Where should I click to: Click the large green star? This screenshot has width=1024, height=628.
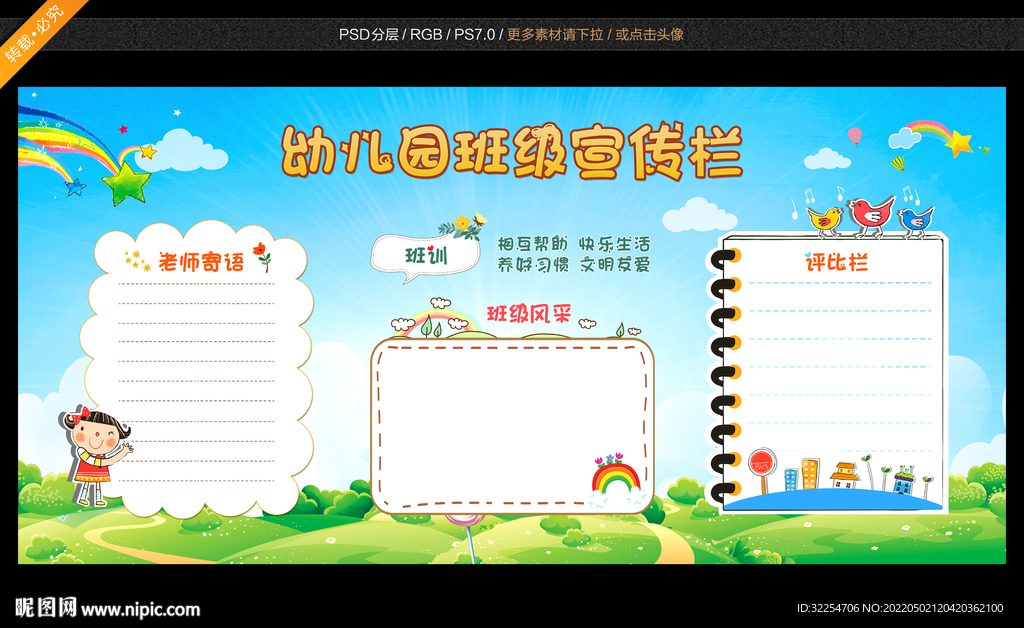(125, 183)
